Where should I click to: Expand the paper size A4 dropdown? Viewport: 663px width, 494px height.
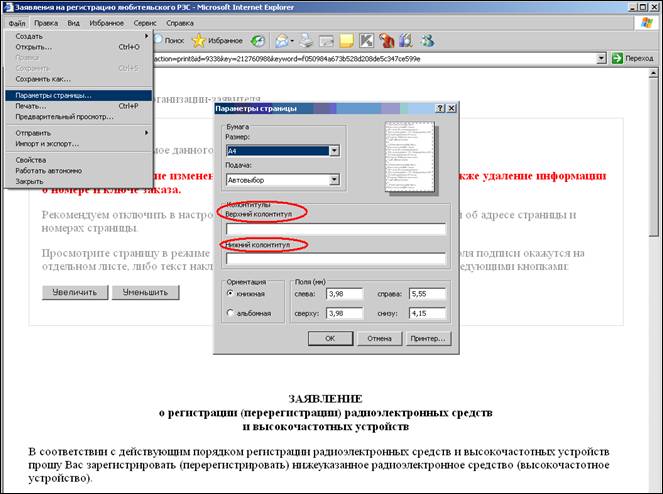click(334, 151)
